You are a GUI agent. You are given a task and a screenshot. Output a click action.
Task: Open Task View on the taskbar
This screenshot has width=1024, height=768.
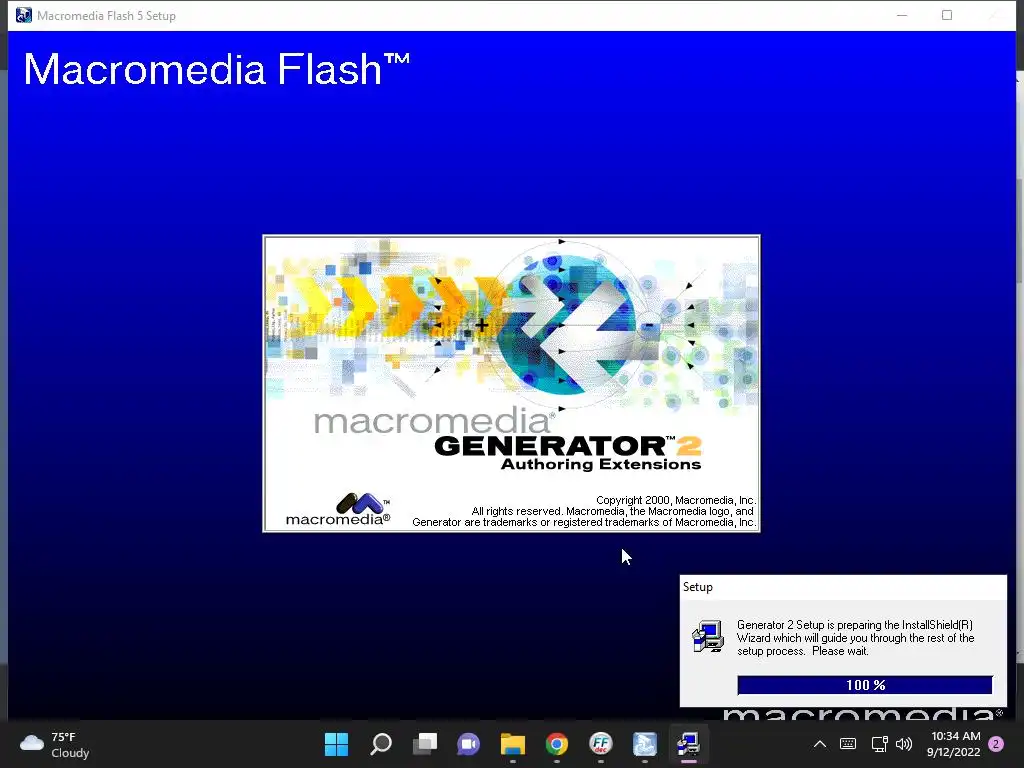pyautogui.click(x=424, y=744)
